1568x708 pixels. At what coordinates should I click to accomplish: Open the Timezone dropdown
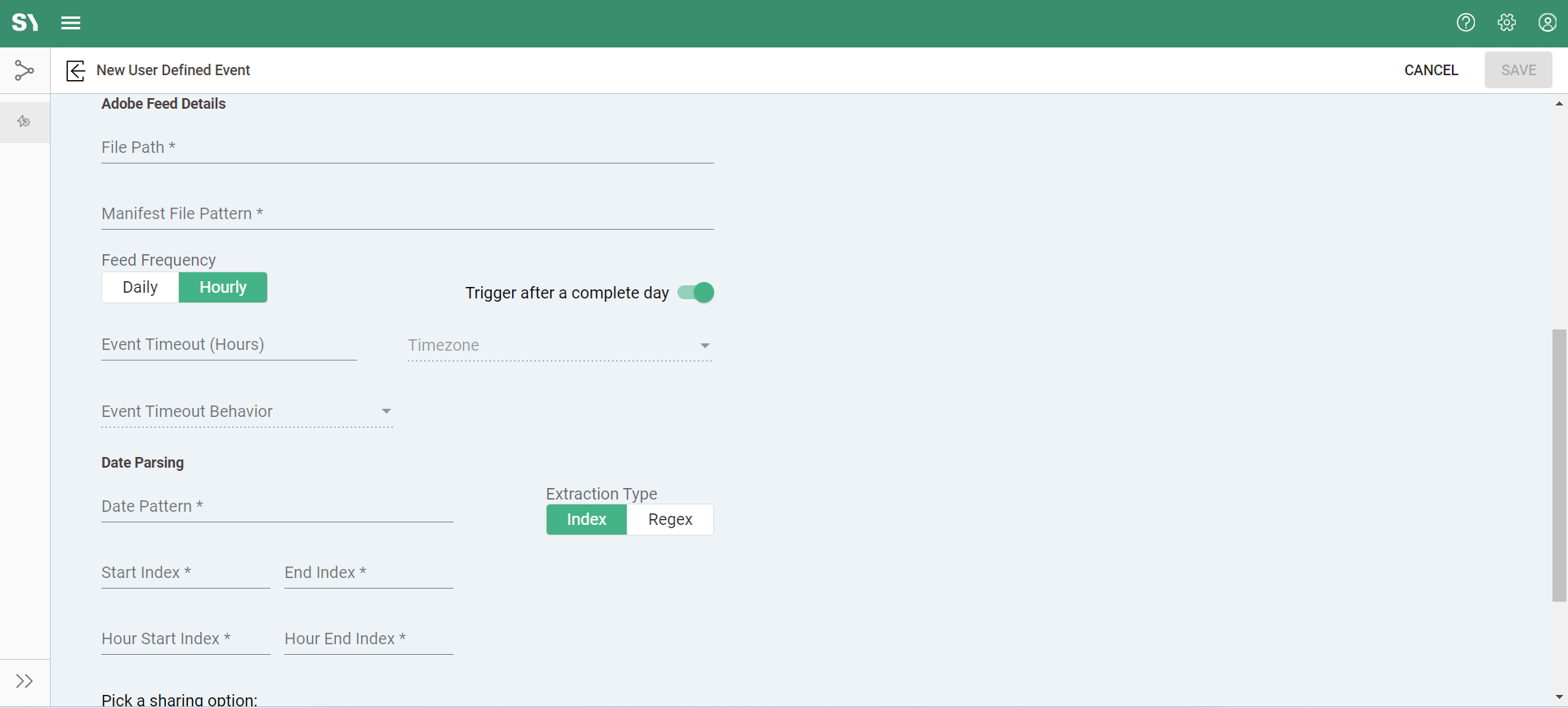click(560, 346)
